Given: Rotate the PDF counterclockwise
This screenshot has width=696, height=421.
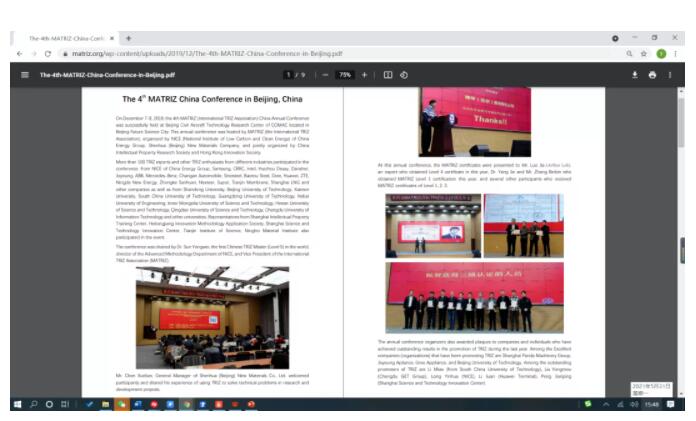Looking at the screenshot, I should [404, 75].
